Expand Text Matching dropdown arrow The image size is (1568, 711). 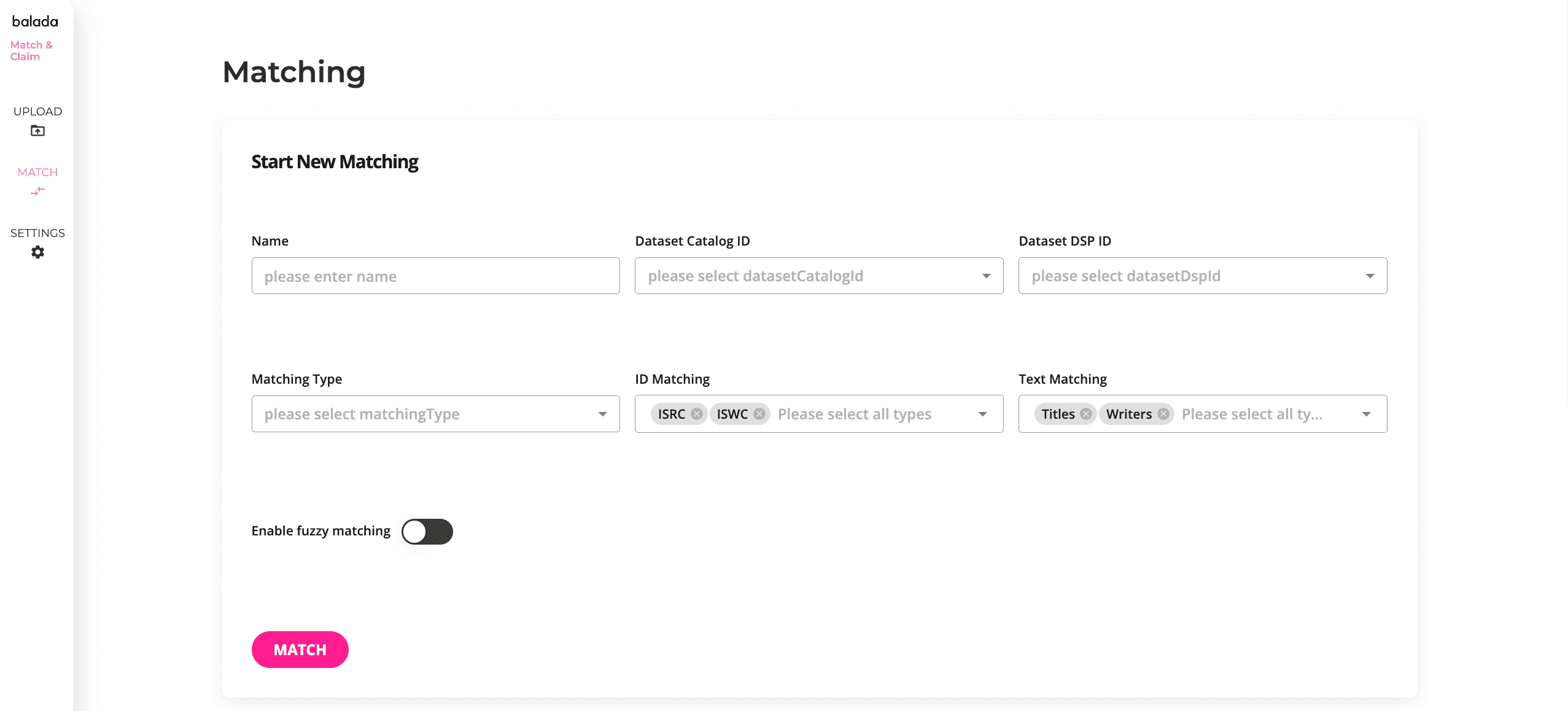click(1366, 414)
